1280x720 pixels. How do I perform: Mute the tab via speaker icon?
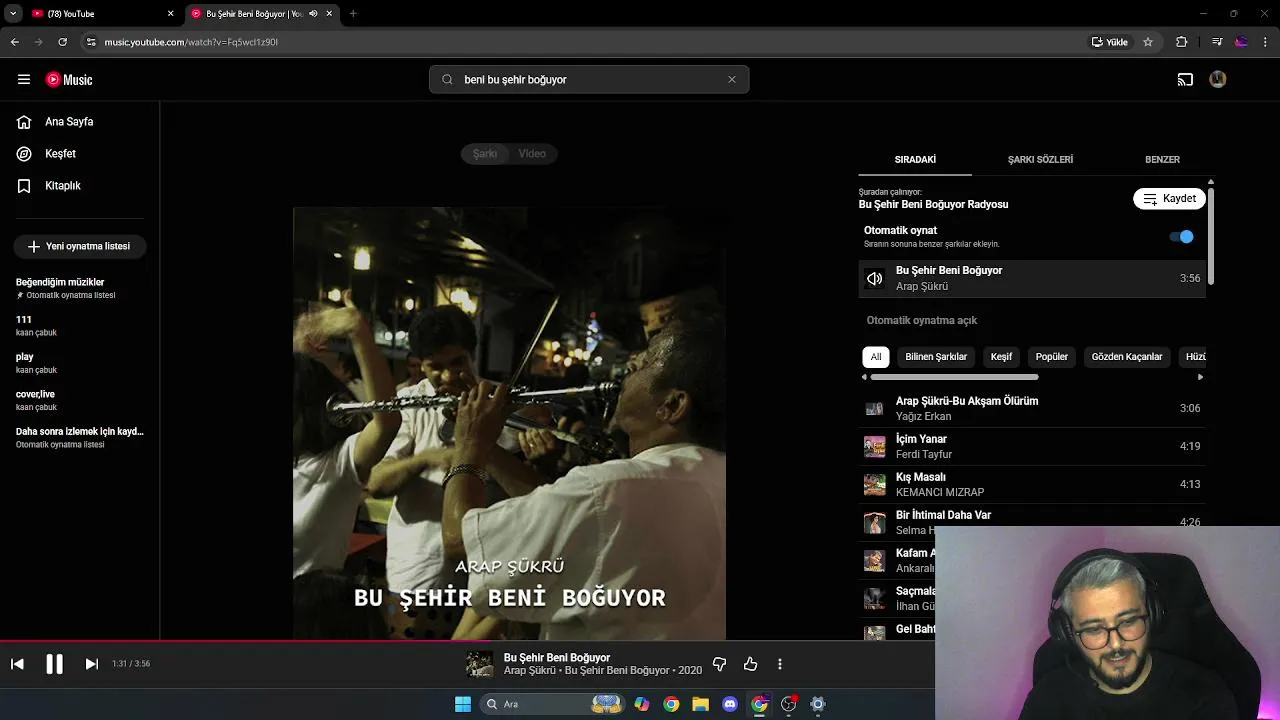pos(313,14)
